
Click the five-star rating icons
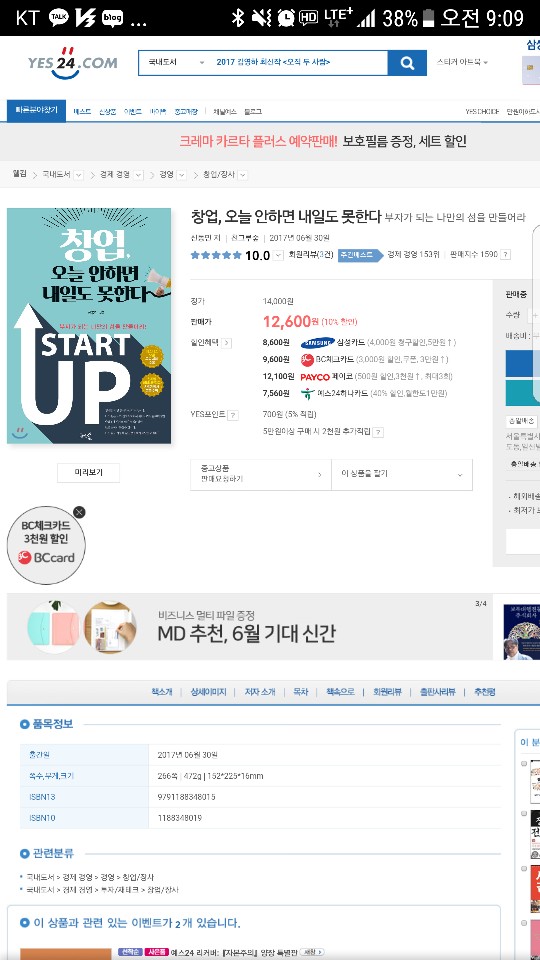pos(216,255)
